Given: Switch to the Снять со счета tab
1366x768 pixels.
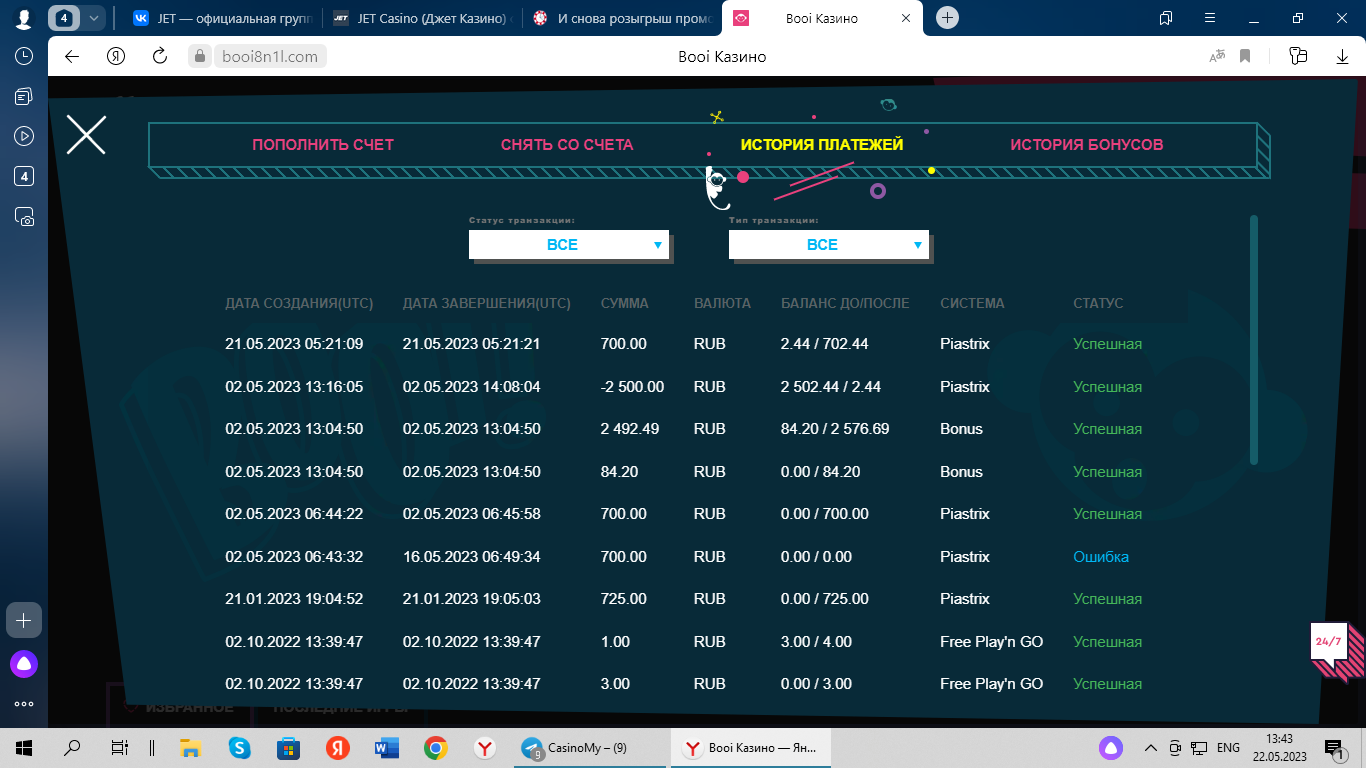Looking at the screenshot, I should point(567,145).
